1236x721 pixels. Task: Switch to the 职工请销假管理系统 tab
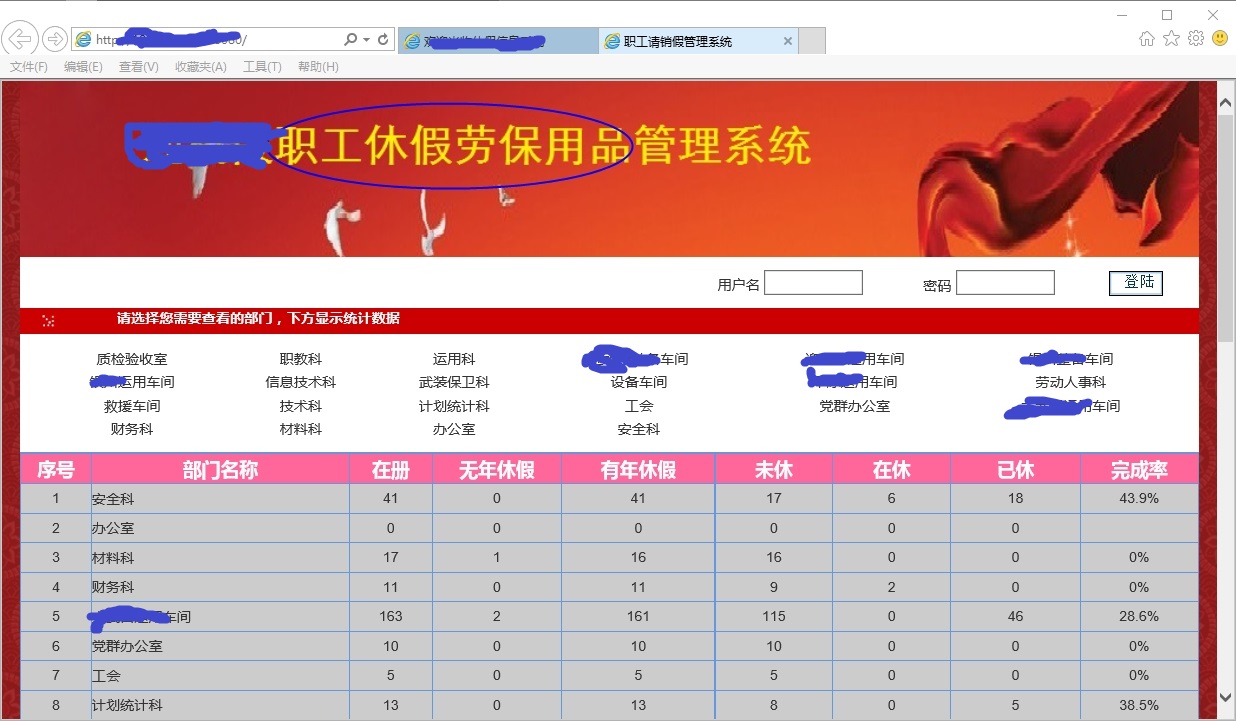pyautogui.click(x=698, y=41)
